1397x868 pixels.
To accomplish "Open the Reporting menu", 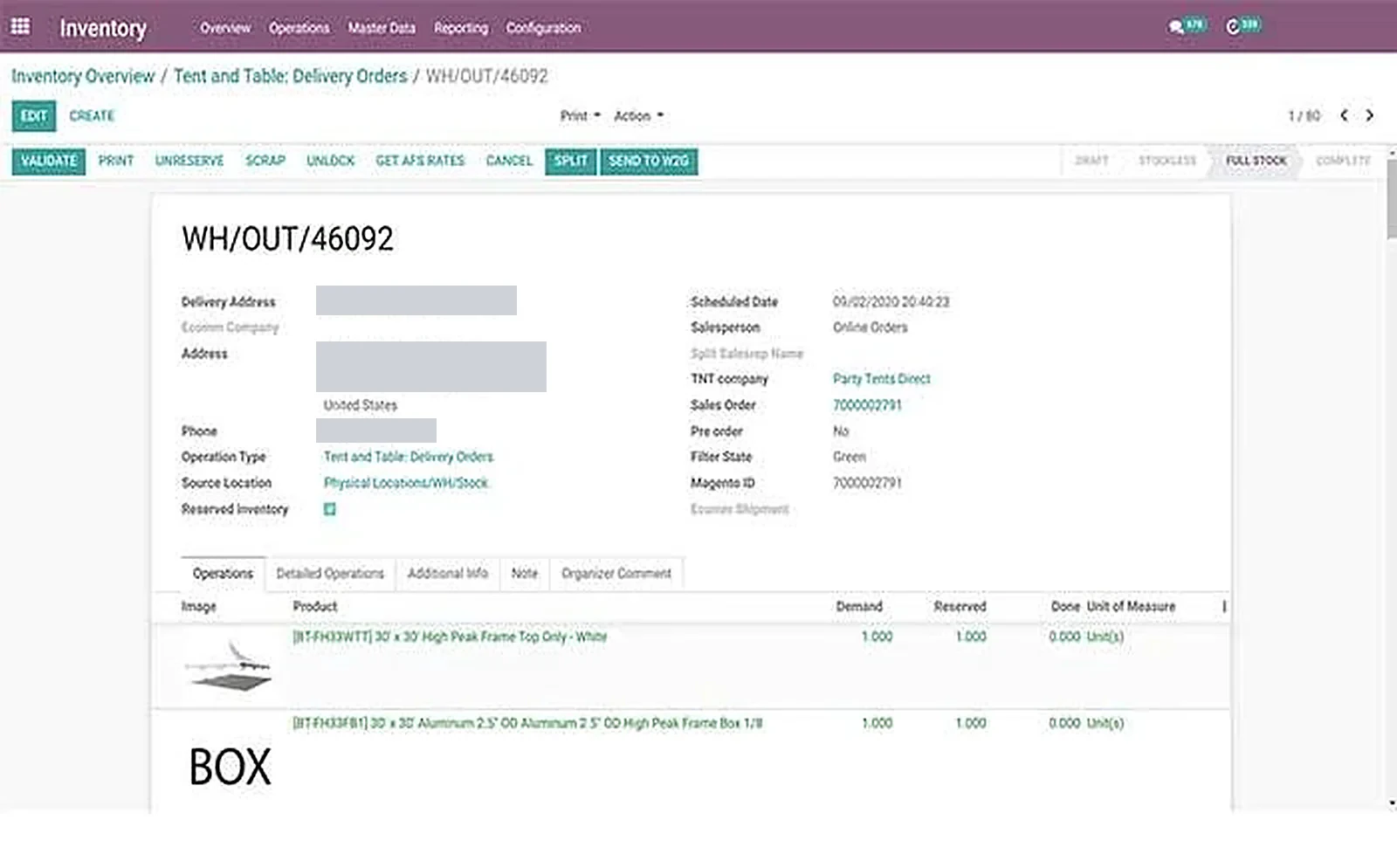I will [461, 28].
